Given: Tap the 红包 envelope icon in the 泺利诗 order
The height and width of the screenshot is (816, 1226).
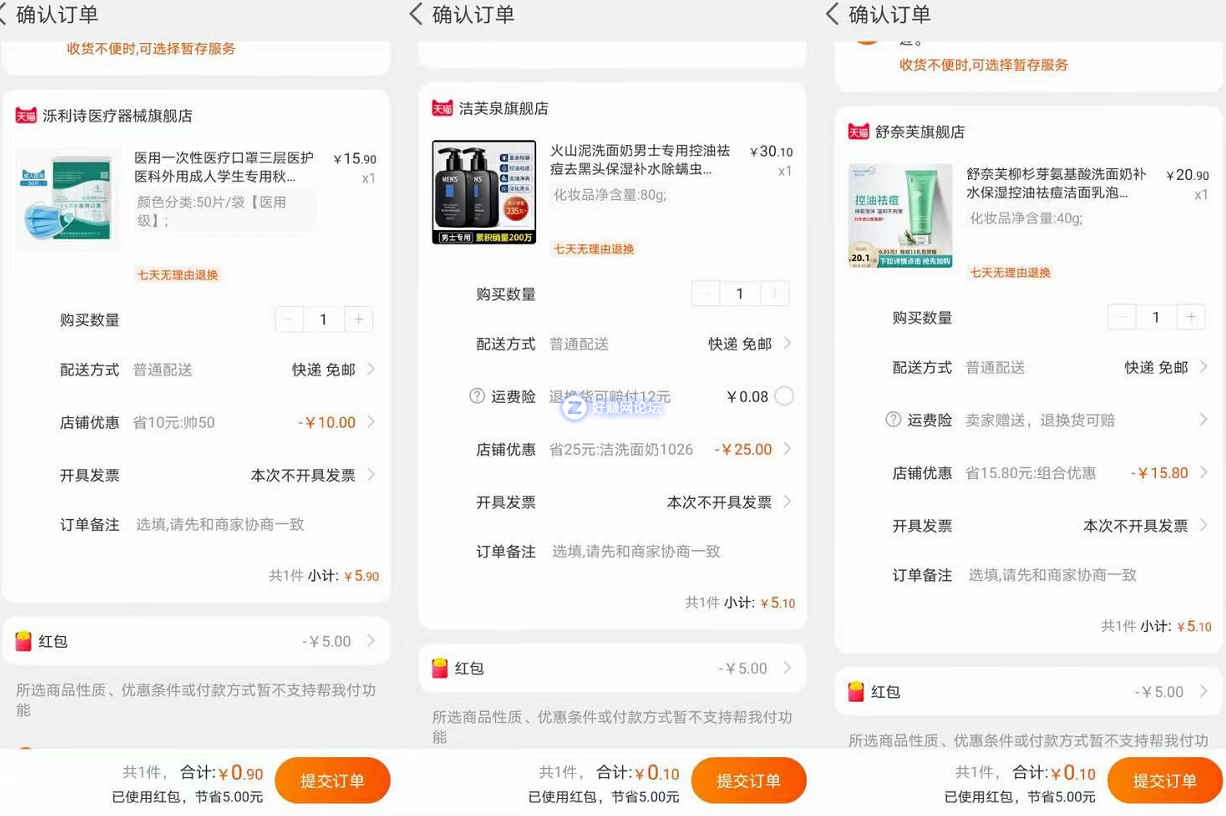Looking at the screenshot, I should [23, 642].
